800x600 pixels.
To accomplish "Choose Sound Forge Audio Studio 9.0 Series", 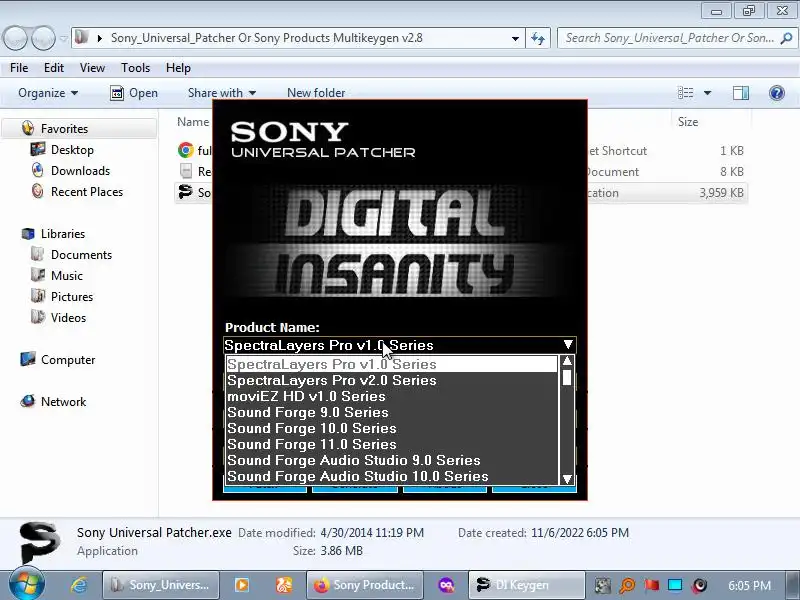I will (392, 460).
